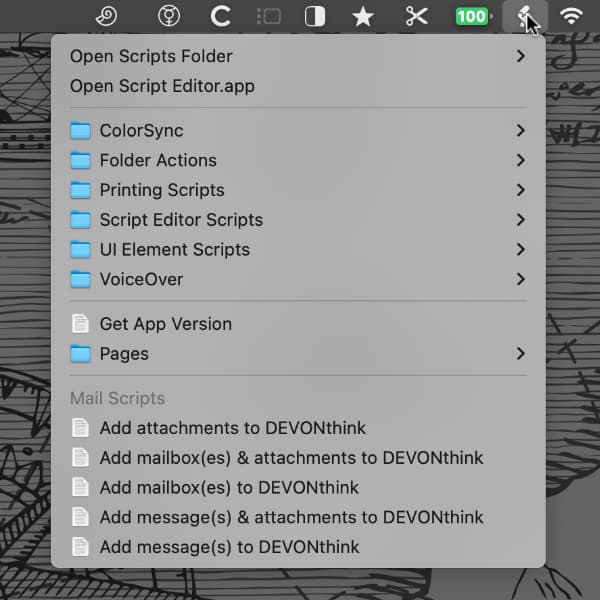Click the Printing Scripts folder icon
This screenshot has height=600, width=600.
coord(80,190)
